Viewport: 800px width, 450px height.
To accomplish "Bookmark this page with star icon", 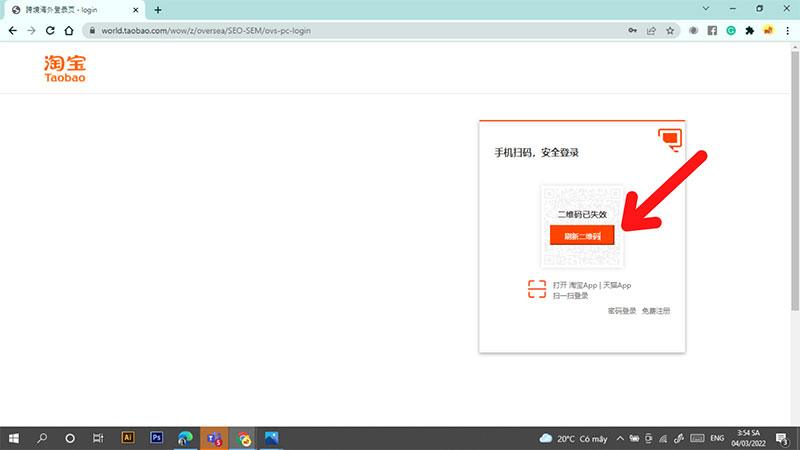I will [x=670, y=31].
